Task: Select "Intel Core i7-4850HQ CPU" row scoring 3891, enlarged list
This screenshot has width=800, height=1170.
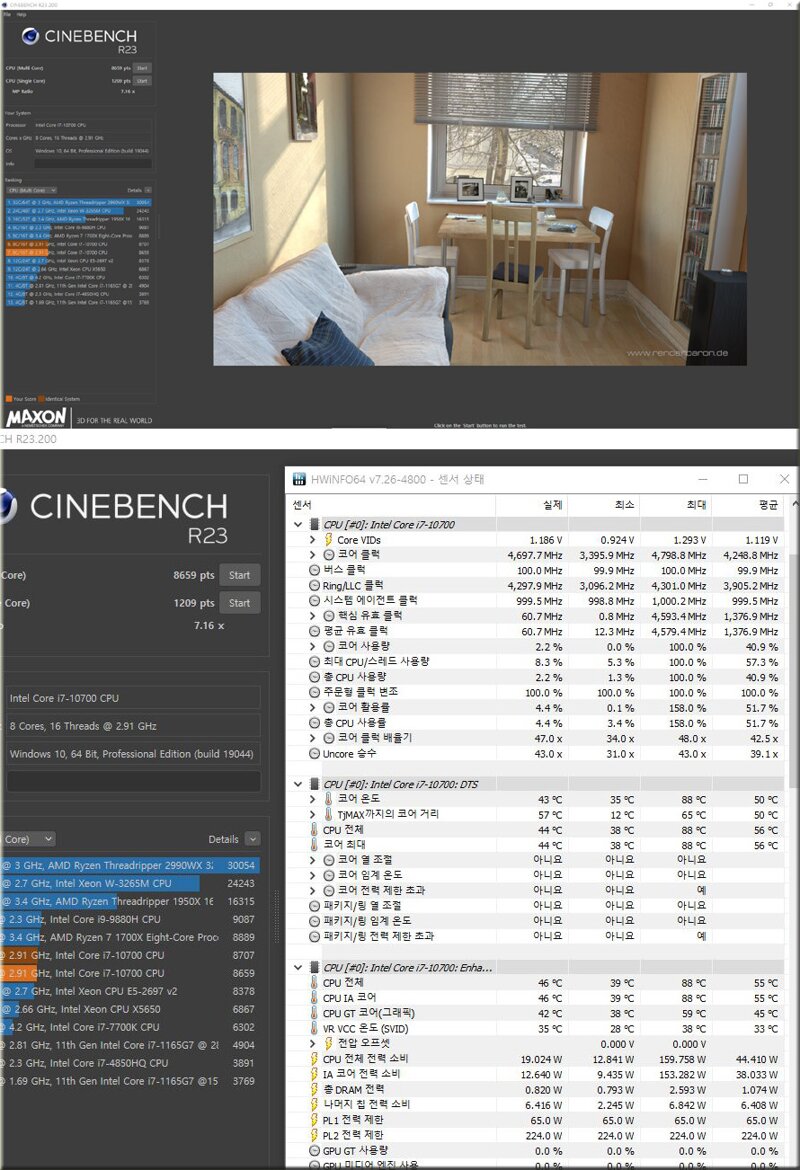Action: coord(130,1063)
